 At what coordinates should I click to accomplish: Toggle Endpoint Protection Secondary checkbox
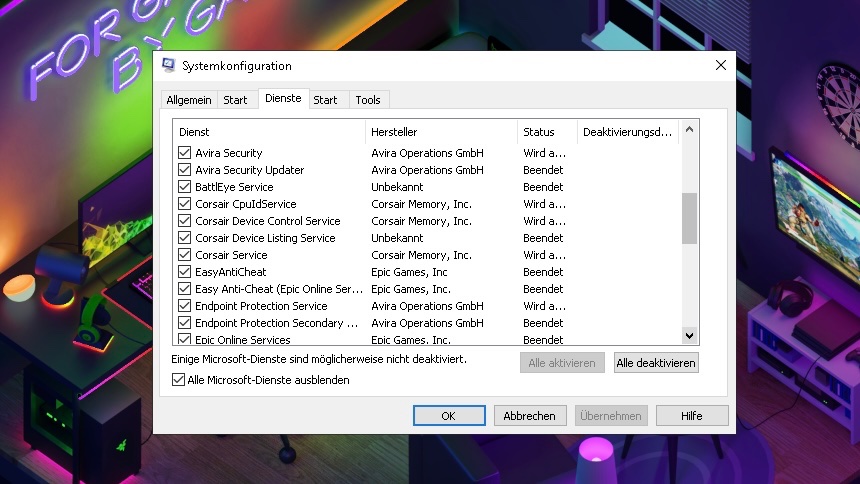pos(185,323)
